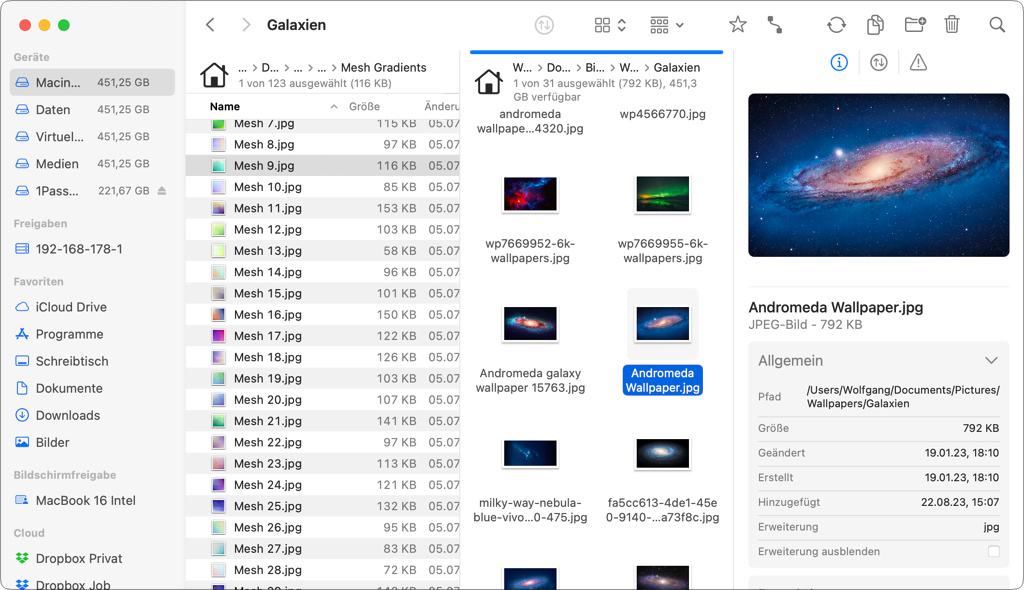Select Macin... volume in sidebar
Image resolution: width=1024 pixels, height=590 pixels.
92,82
